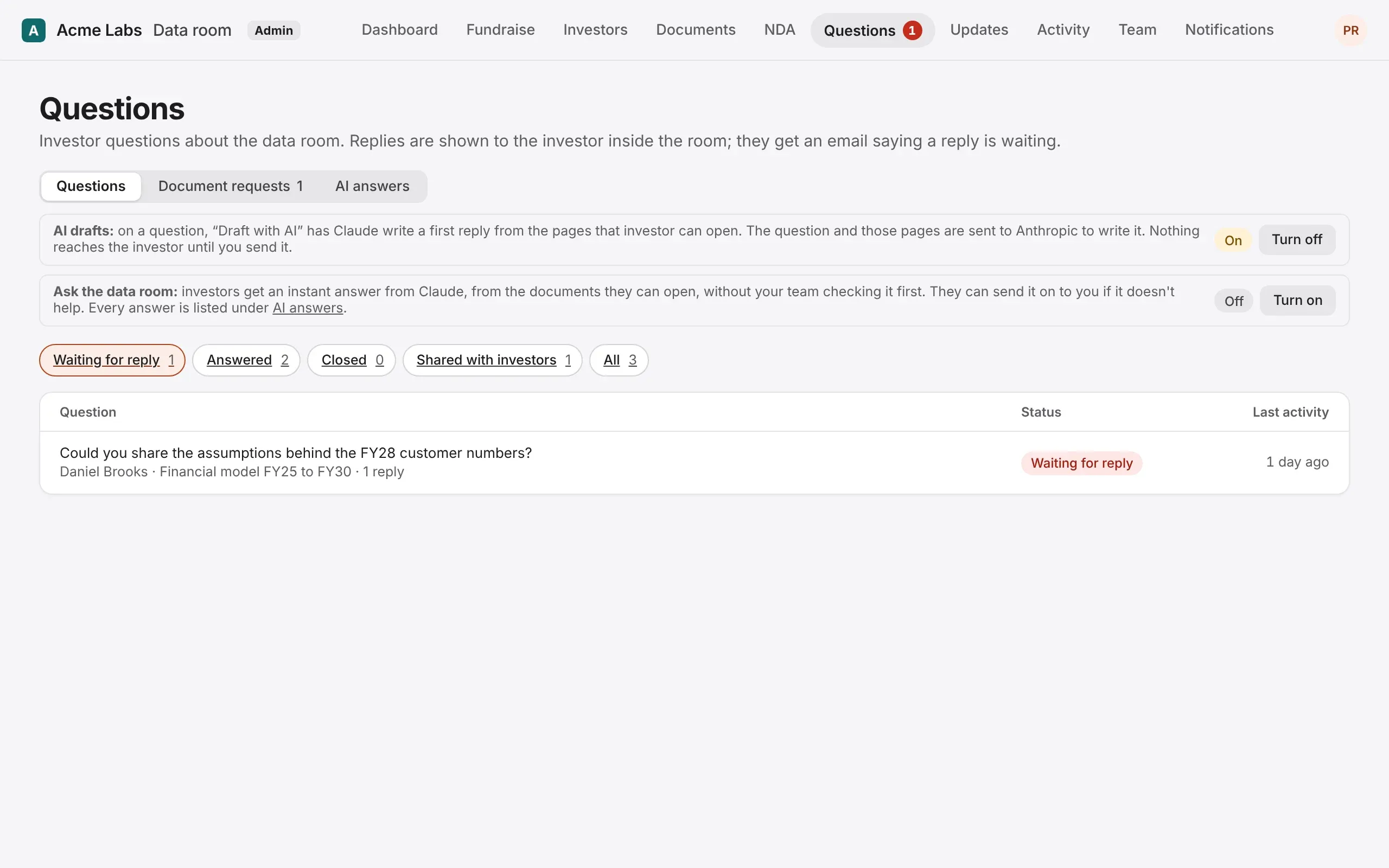The height and width of the screenshot is (868, 1389).
Task: Open the Activity page
Action: coord(1063,30)
